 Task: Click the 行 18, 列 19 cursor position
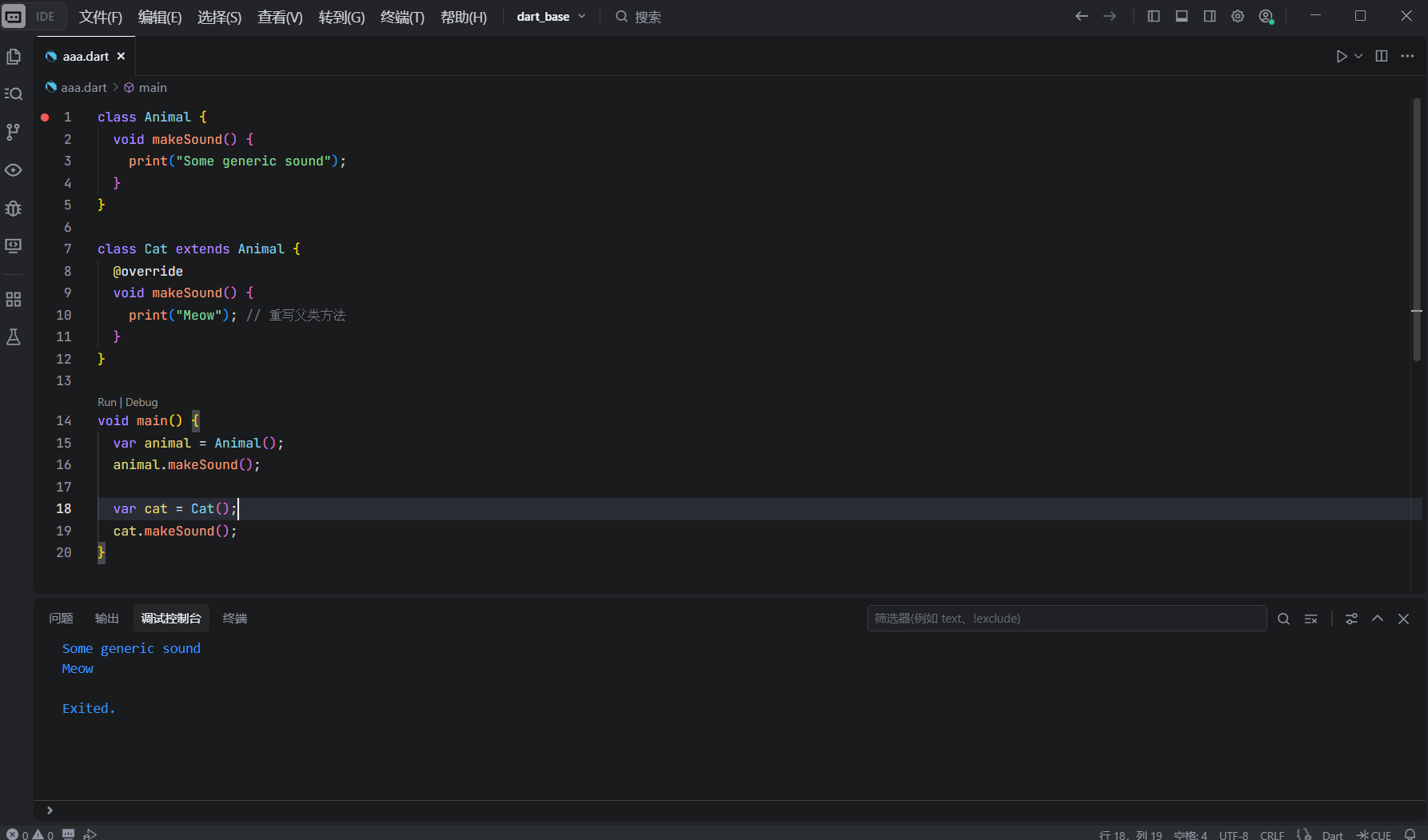[1131, 834]
